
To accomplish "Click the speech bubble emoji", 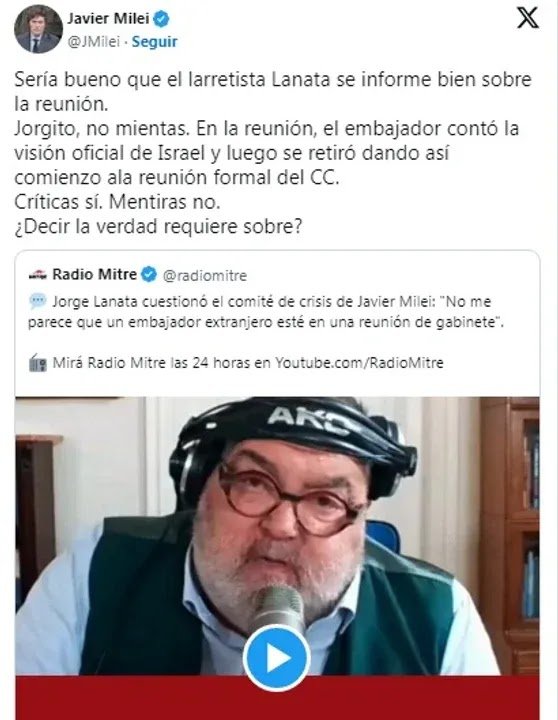I will point(38,302).
